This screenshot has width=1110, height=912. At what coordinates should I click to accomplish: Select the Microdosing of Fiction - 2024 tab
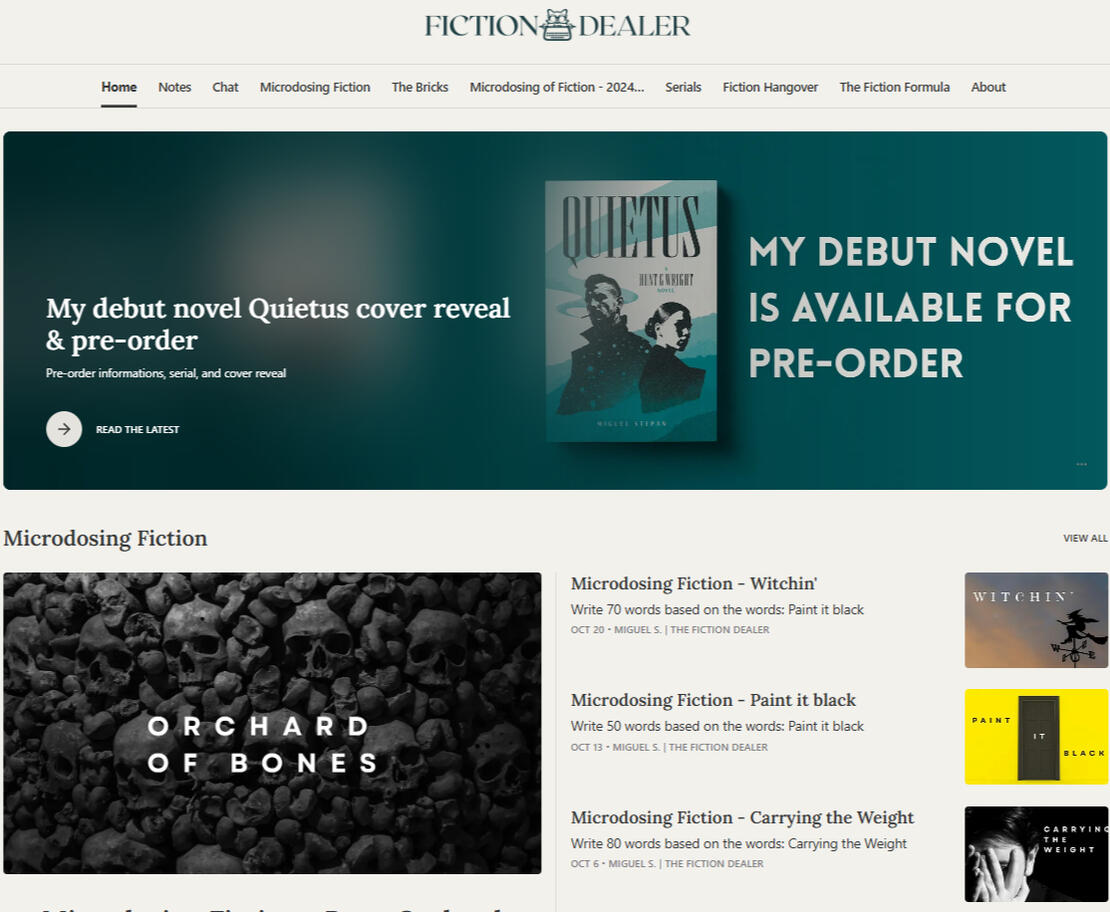[x=557, y=87]
